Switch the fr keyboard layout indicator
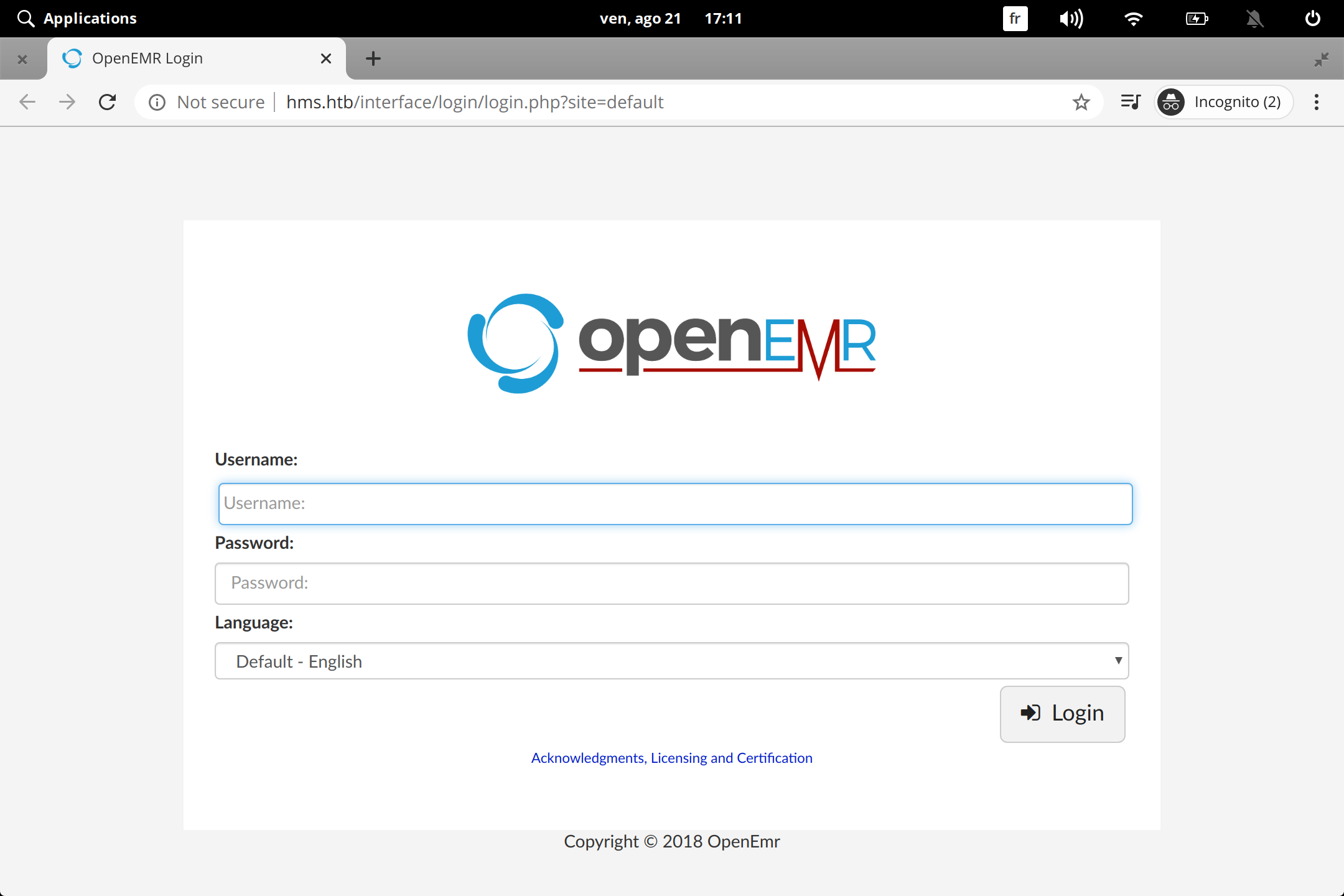The image size is (1344, 896). pyautogui.click(x=1015, y=19)
